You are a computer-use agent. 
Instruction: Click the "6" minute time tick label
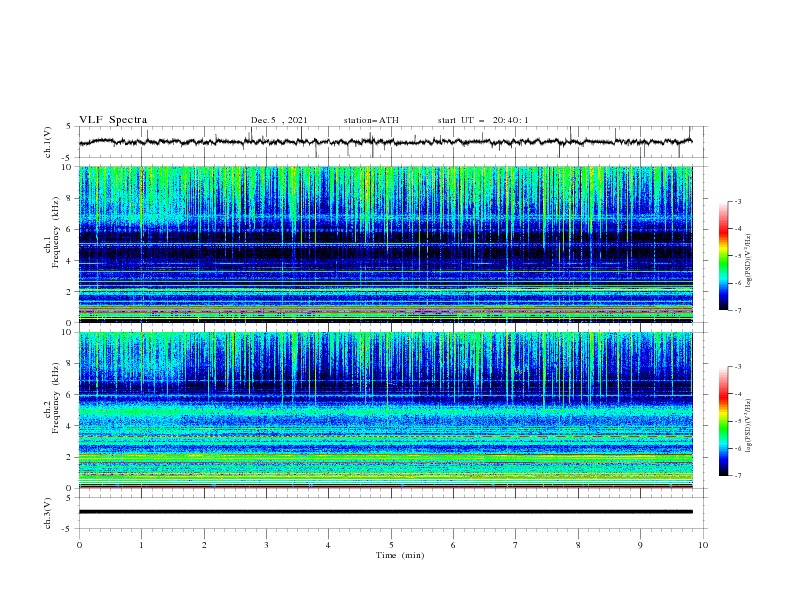coord(454,545)
